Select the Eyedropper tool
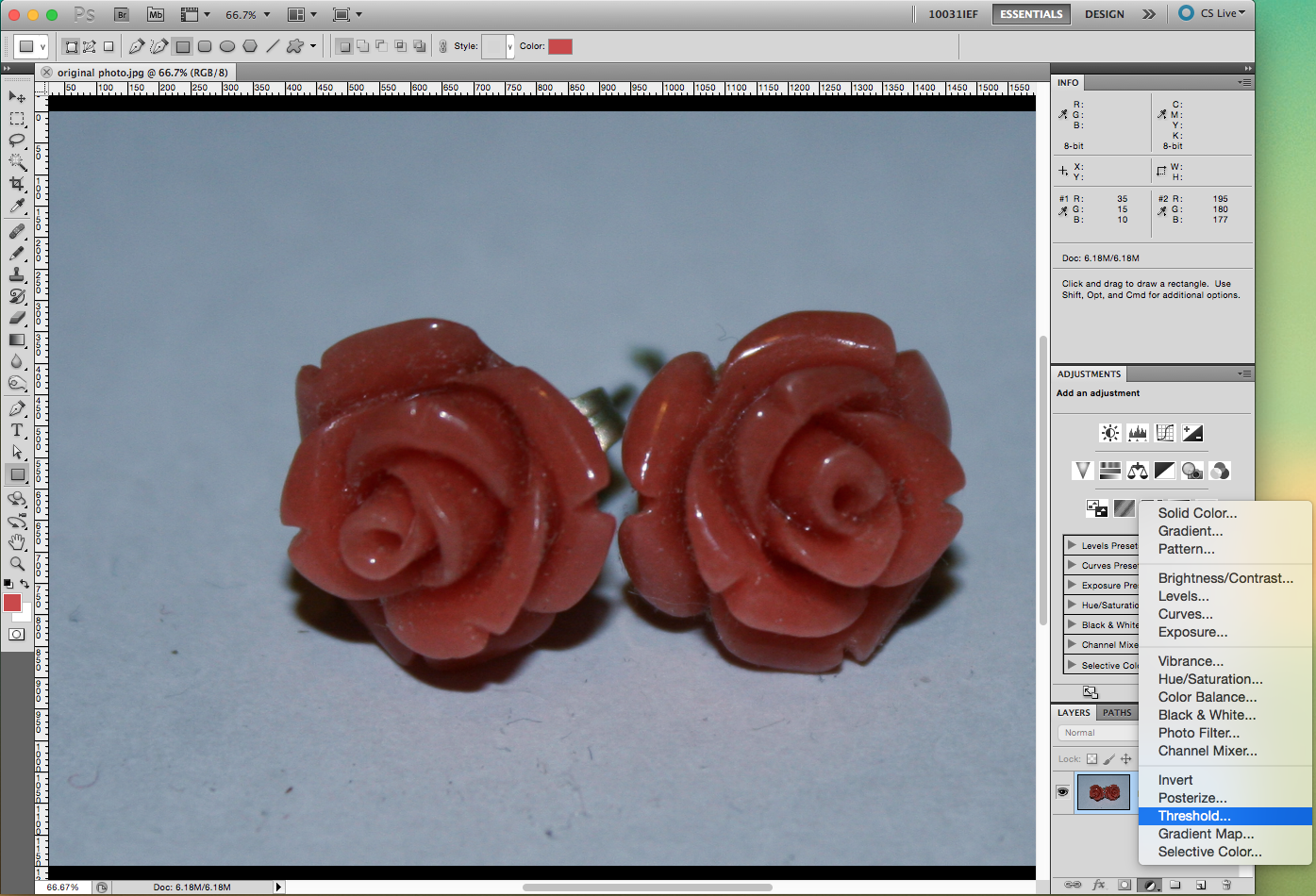Screen dimensions: 1316x896 point(17,206)
